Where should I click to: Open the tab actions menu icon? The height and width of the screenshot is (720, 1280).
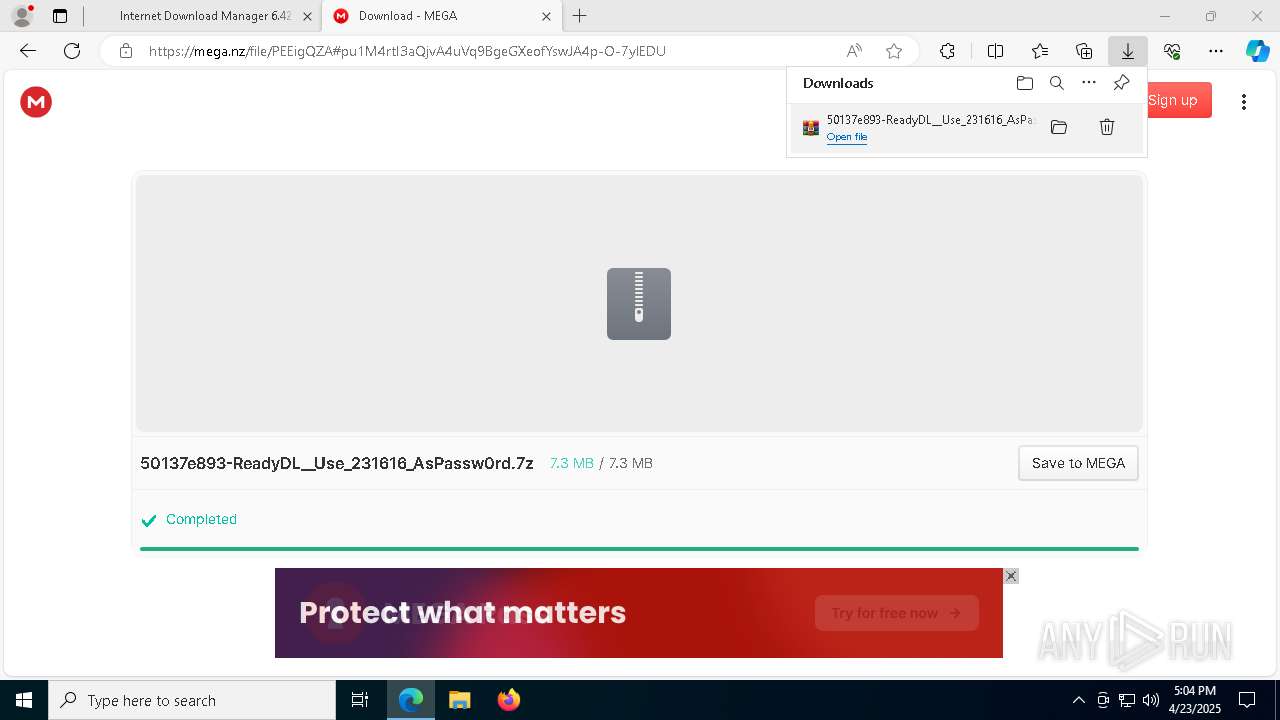60,16
